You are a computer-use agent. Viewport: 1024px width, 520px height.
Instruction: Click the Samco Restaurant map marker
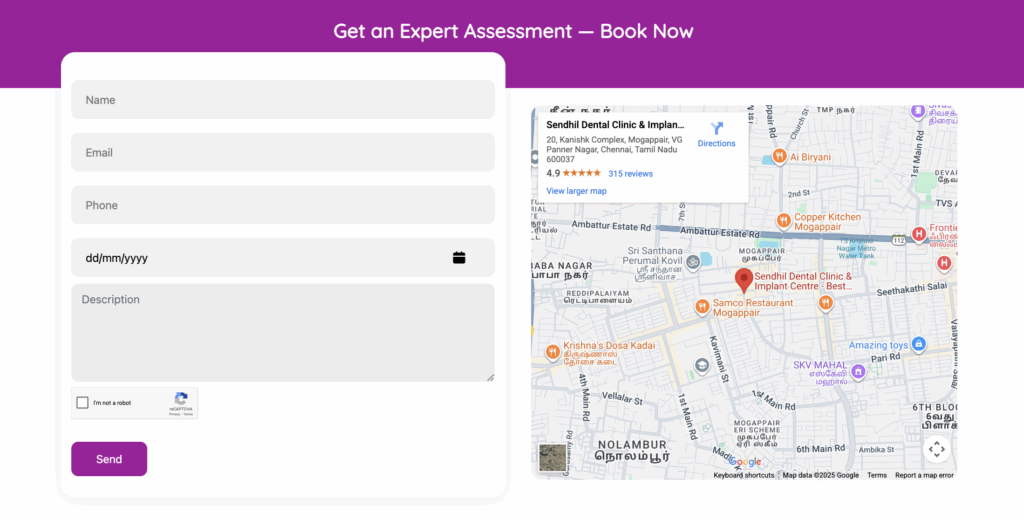702,306
